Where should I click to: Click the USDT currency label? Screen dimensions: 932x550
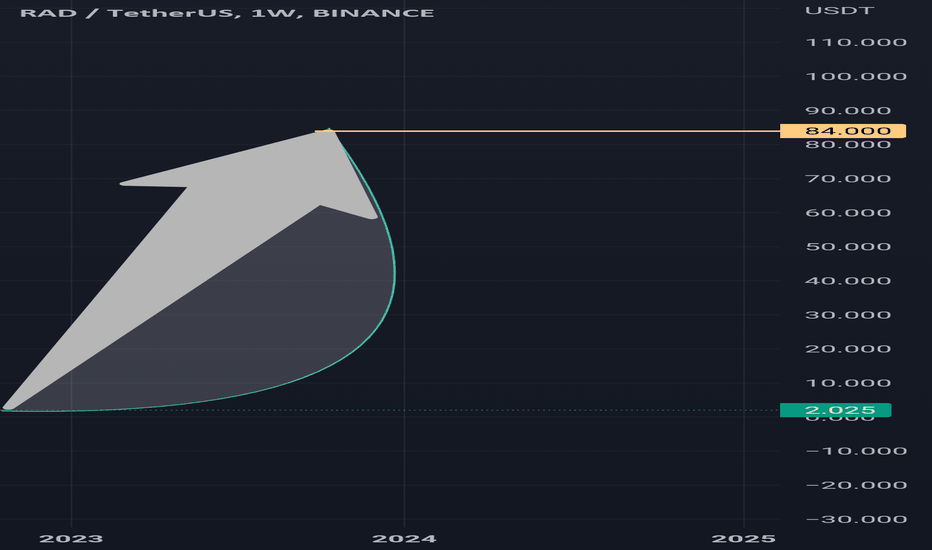[x=839, y=11]
